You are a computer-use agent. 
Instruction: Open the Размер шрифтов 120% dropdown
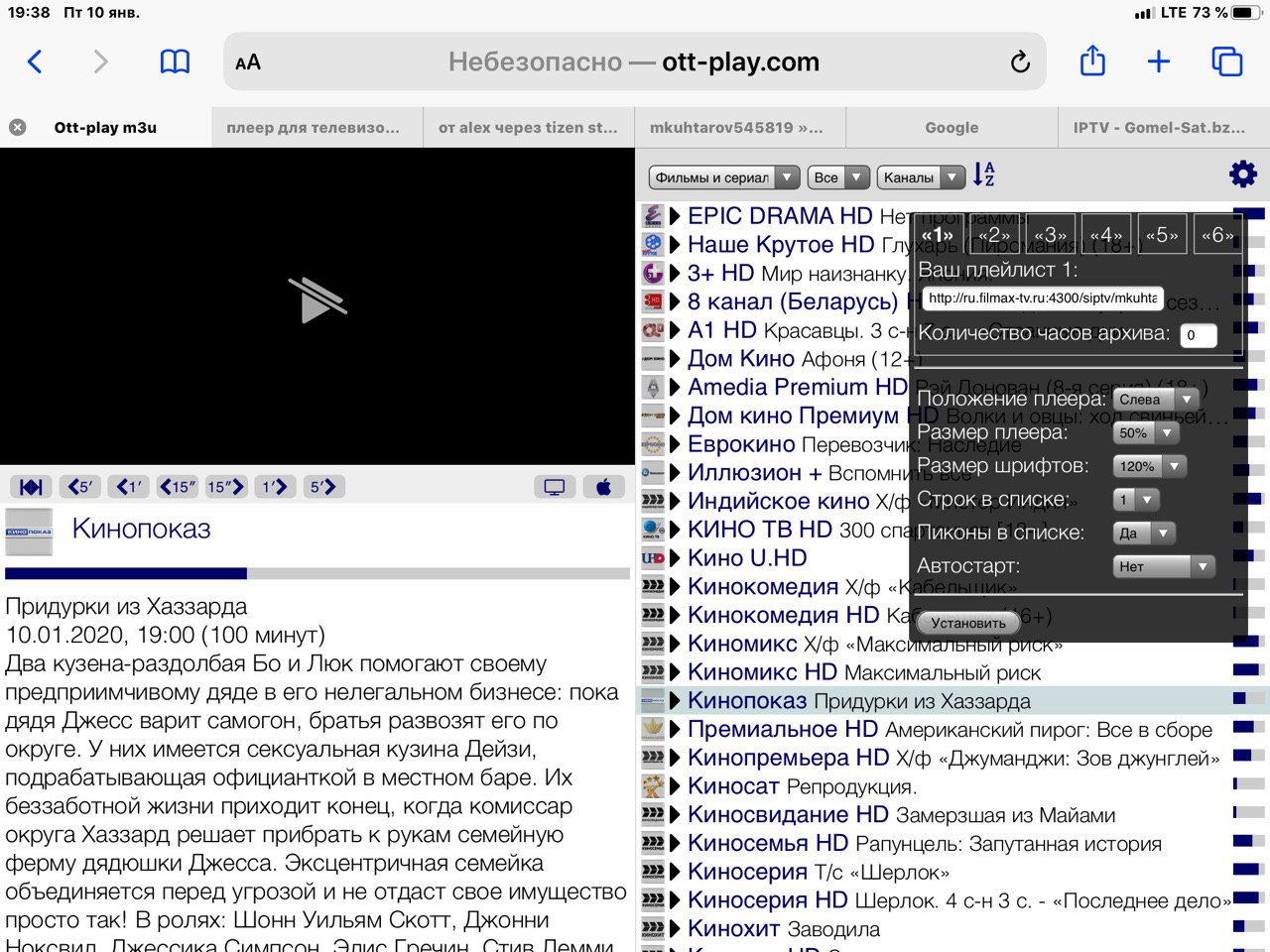click(x=1150, y=466)
